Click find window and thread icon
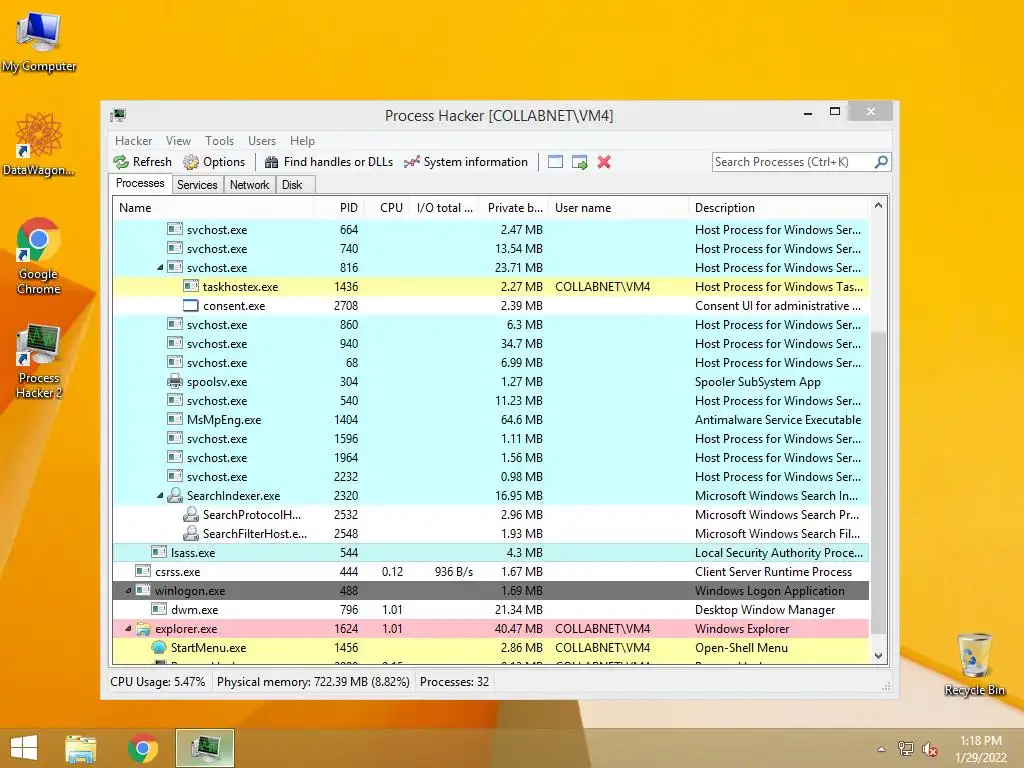The width and height of the screenshot is (1024, 768). (579, 162)
